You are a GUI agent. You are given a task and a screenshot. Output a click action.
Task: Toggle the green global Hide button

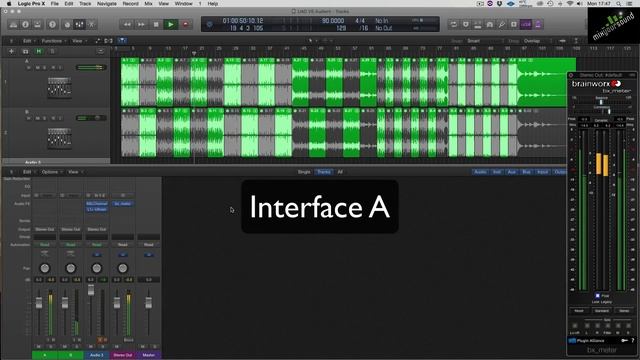(39, 51)
